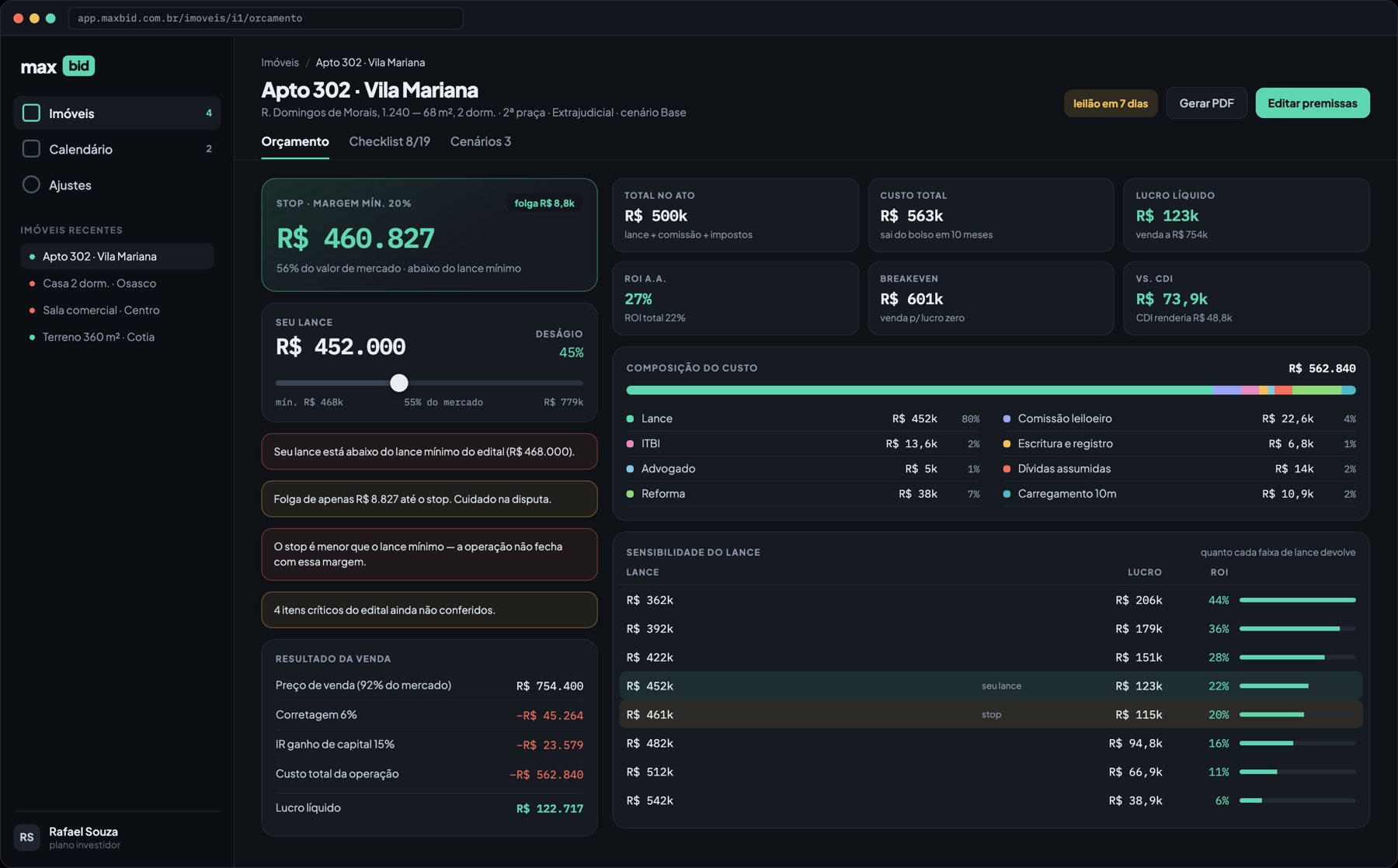This screenshot has height=868, width=1398.
Task: Select Apto 302 · Vila Mariana in recent properties
Action: click(117, 256)
